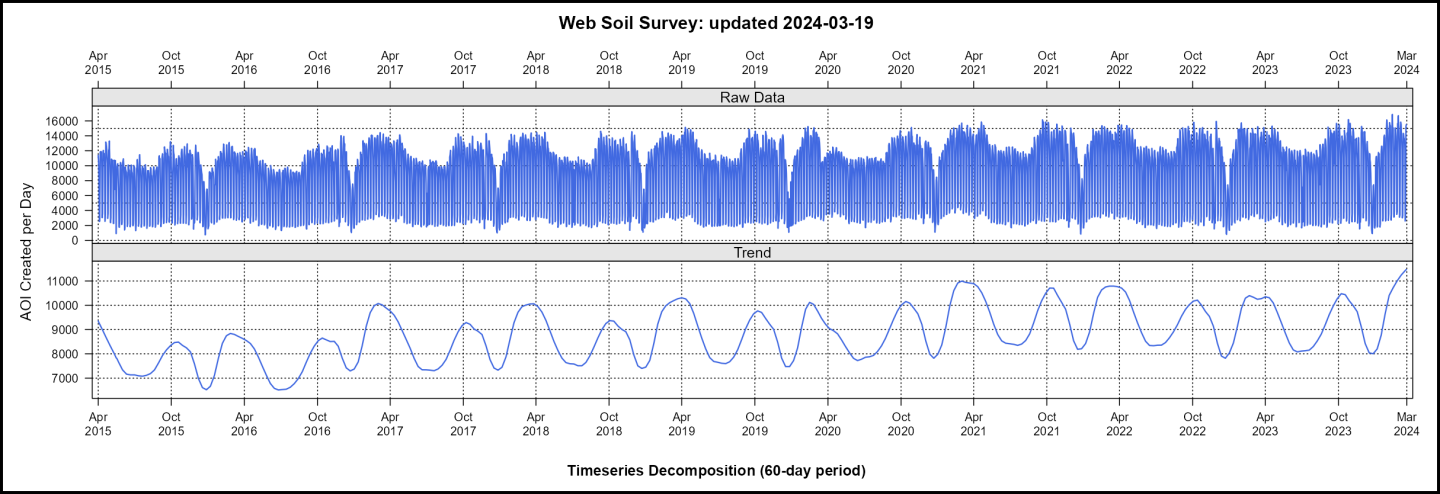
Task: Click the "Timeseries Decomposition (60-day period)" caption
Action: [x=716, y=470]
